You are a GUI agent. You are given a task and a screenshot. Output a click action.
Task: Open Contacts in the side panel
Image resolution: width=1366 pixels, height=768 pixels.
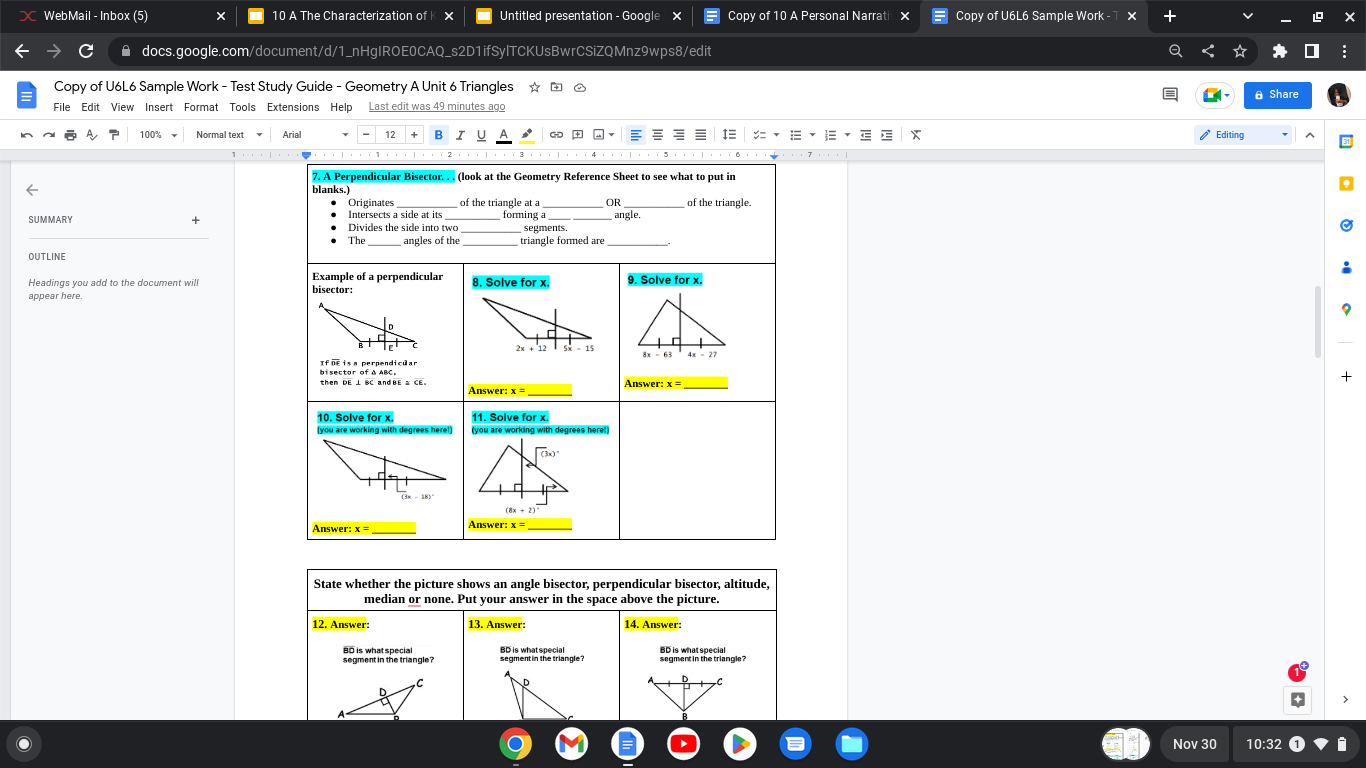(1346, 267)
